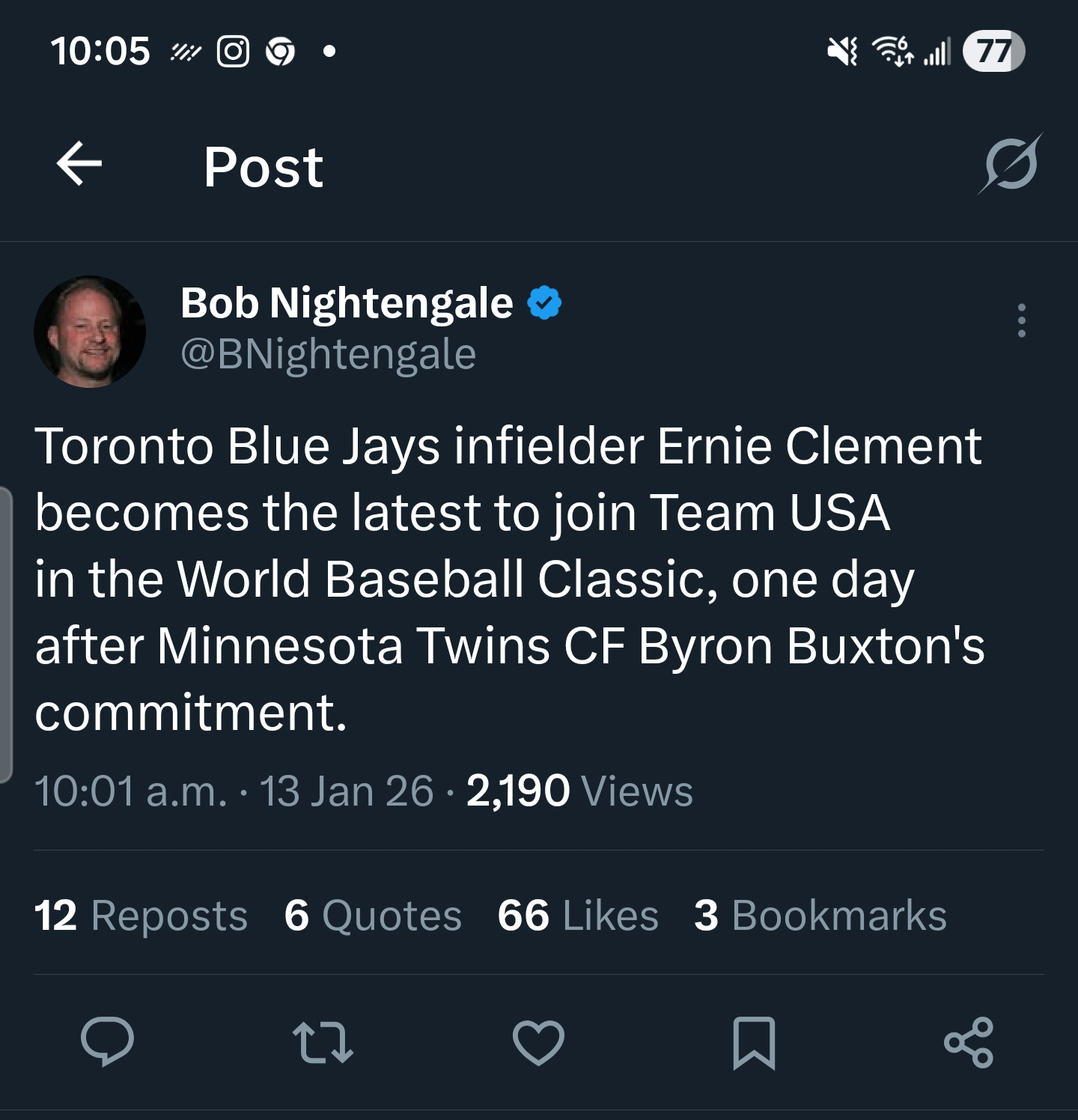
Task: Share the post via share icon
Action: [x=969, y=1041]
